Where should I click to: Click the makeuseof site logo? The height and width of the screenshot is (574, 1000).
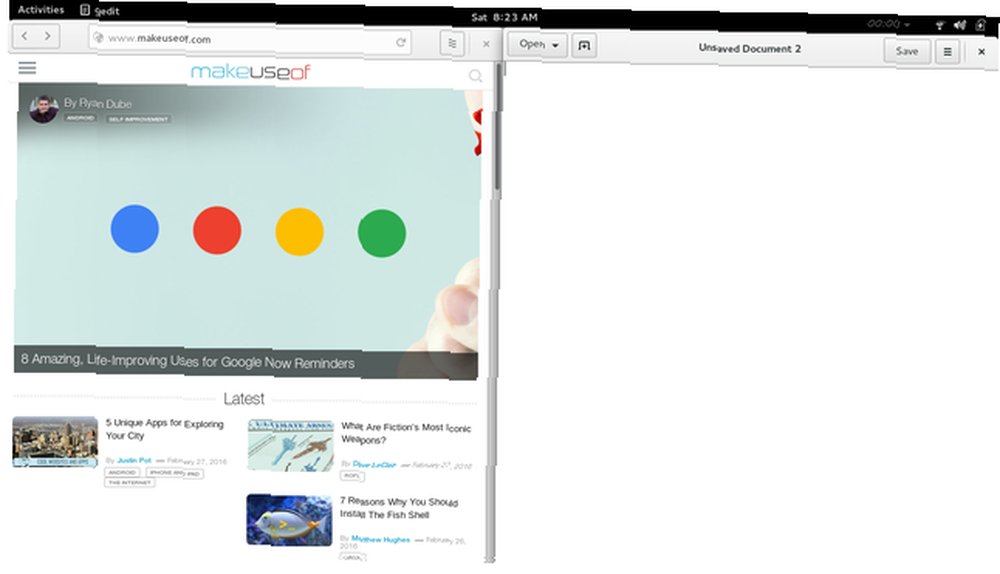coord(251,71)
